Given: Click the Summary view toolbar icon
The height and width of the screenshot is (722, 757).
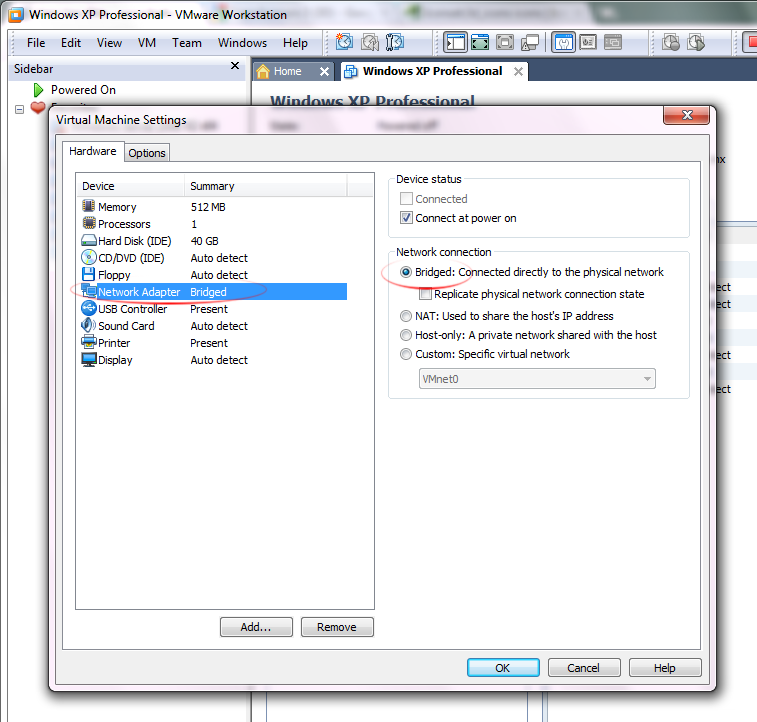Looking at the screenshot, I should [x=563, y=42].
